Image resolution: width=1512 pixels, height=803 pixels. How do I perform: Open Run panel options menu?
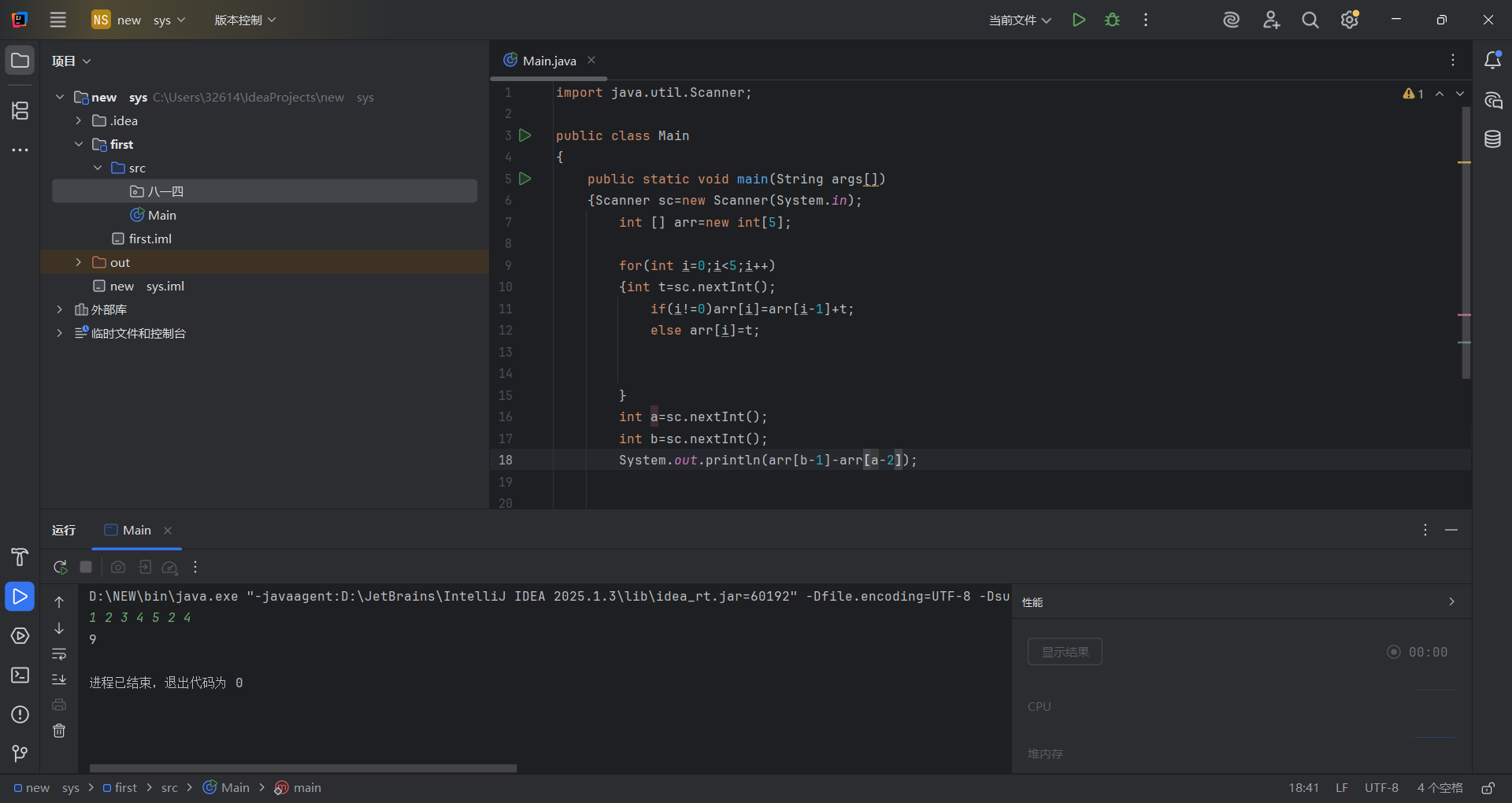(x=1425, y=530)
